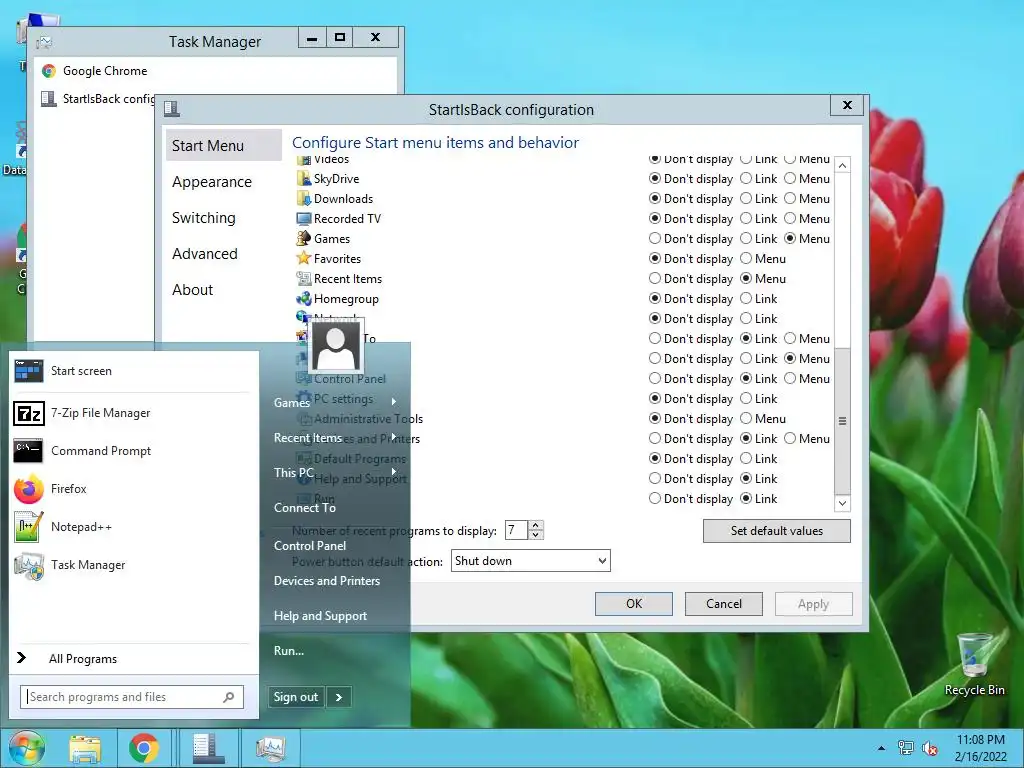Expand Recent Items submenu arrow
The height and width of the screenshot is (768, 1024).
click(394, 437)
